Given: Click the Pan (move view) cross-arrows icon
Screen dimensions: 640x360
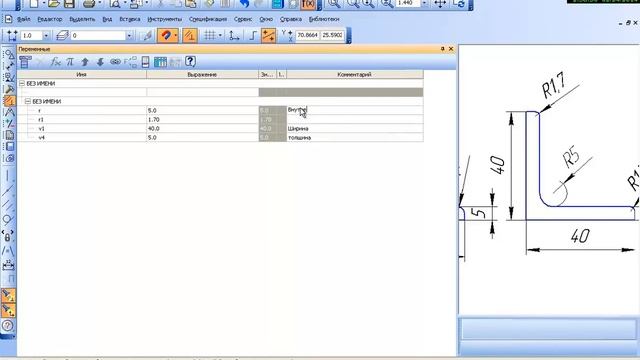Looking at the screenshot, I should [440, 4].
